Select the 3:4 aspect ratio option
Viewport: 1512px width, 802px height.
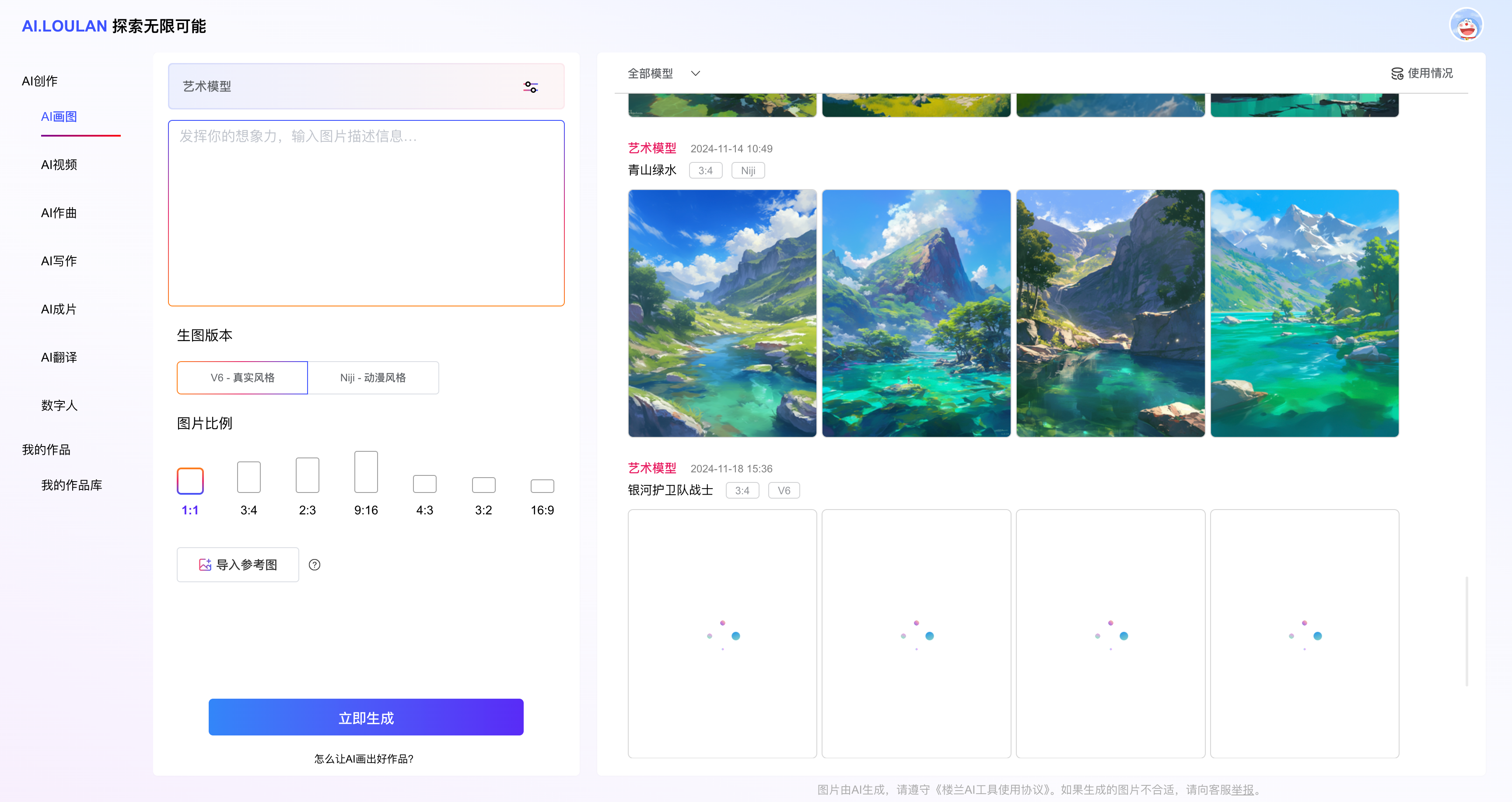(249, 477)
